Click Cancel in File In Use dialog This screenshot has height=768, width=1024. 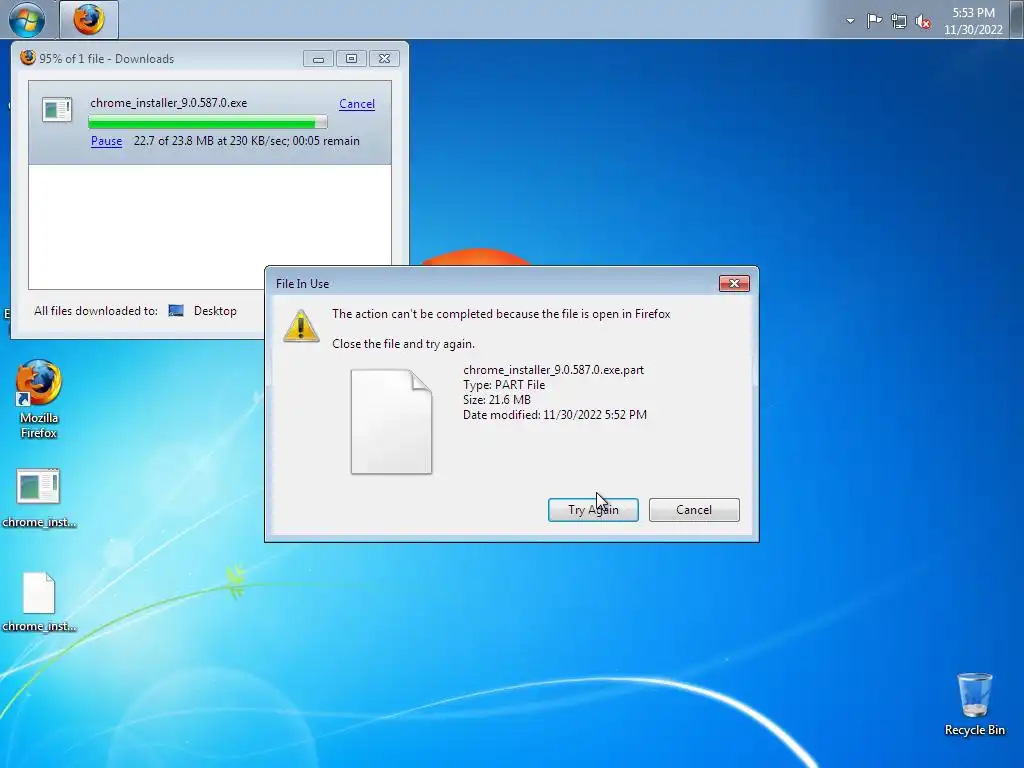(694, 509)
